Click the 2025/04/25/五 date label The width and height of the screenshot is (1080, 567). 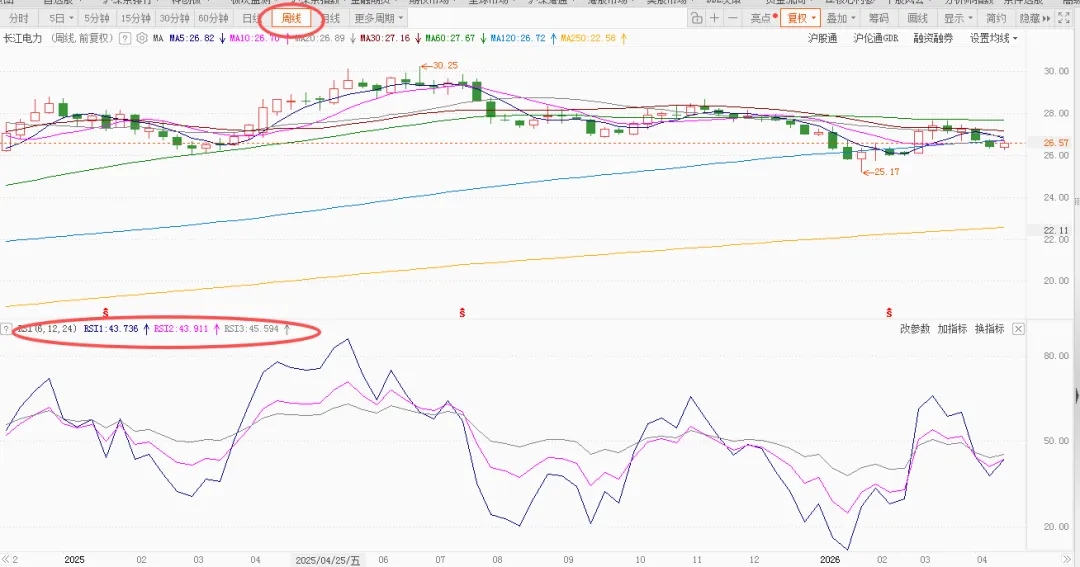pos(328,560)
